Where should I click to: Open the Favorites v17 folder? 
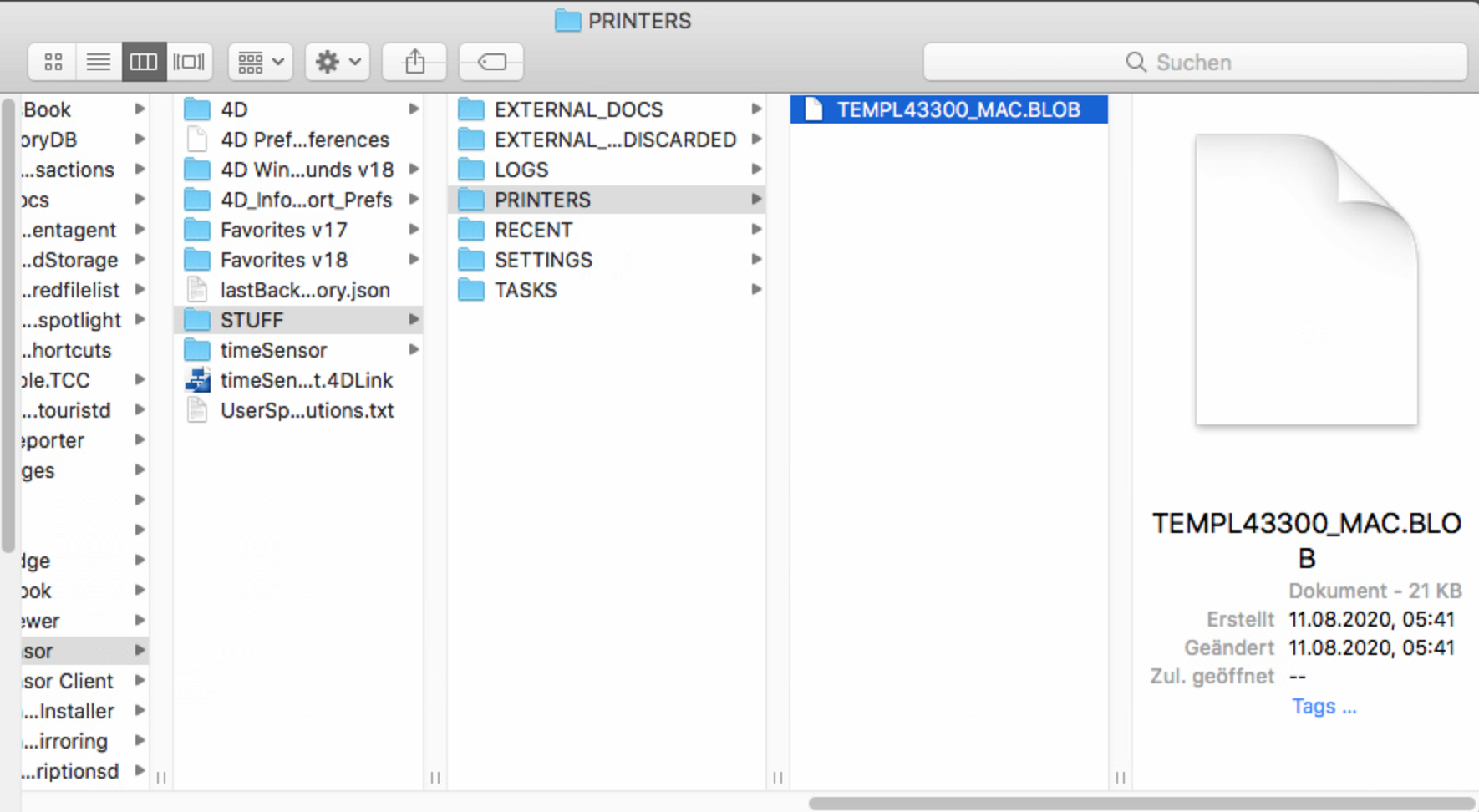pyautogui.click(x=298, y=230)
